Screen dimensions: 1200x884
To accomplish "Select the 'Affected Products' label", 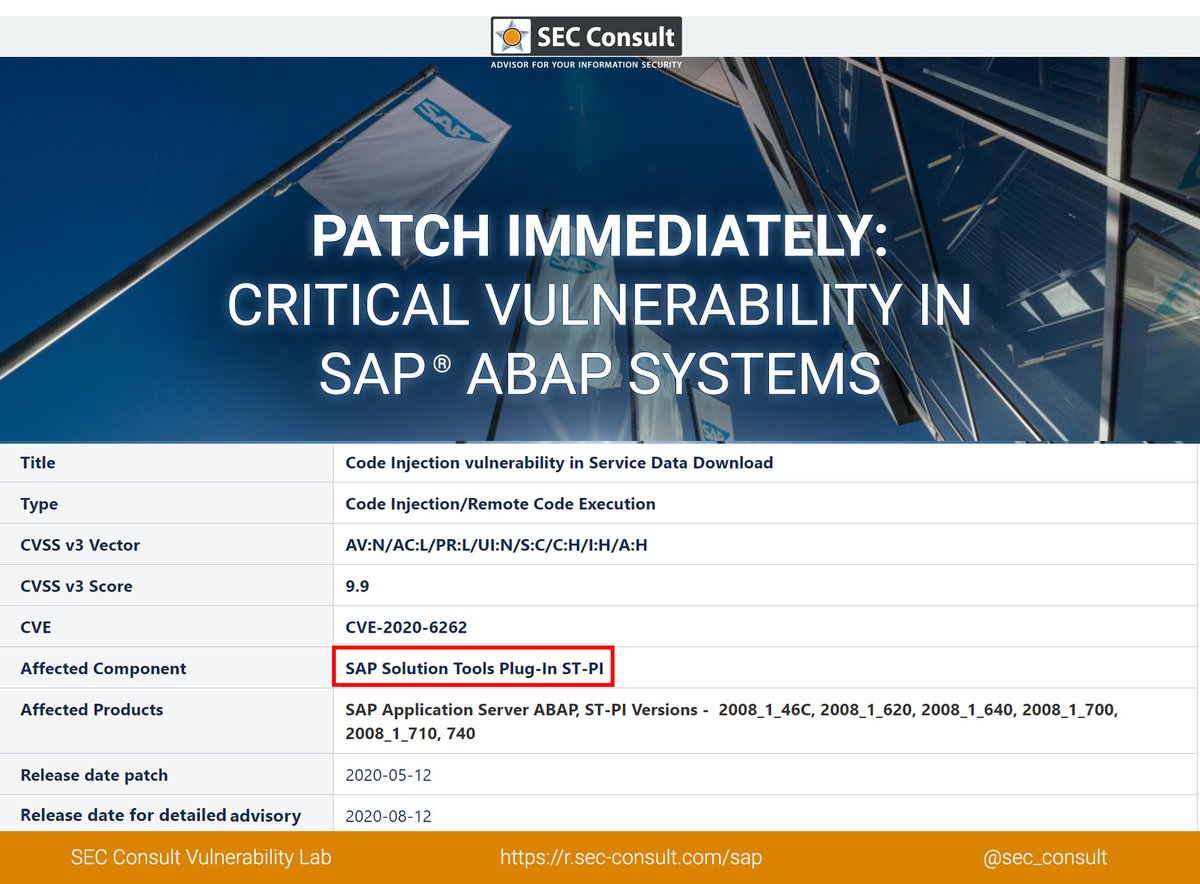I will 91,709.
